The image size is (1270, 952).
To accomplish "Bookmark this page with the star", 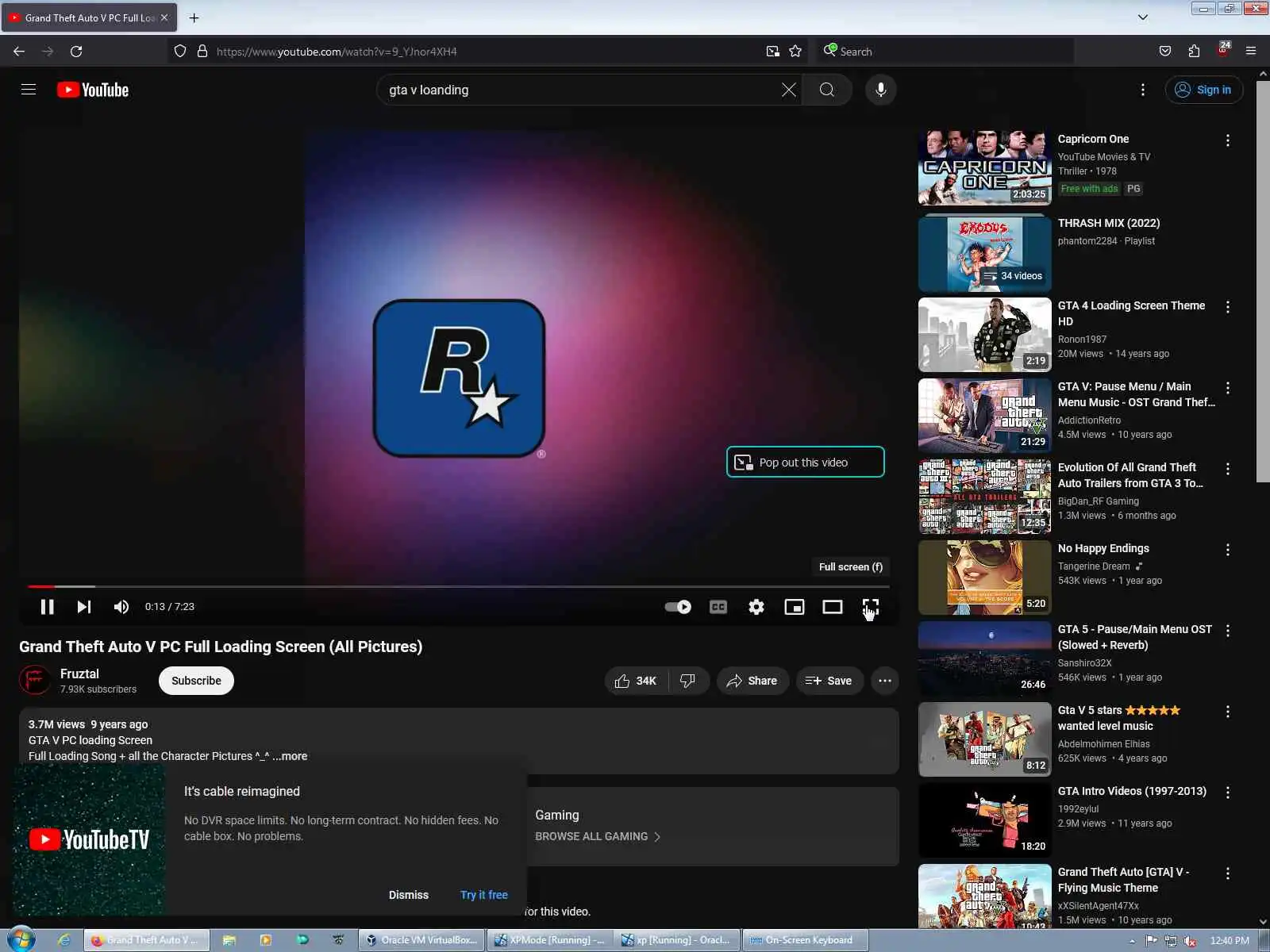I will coord(795,52).
